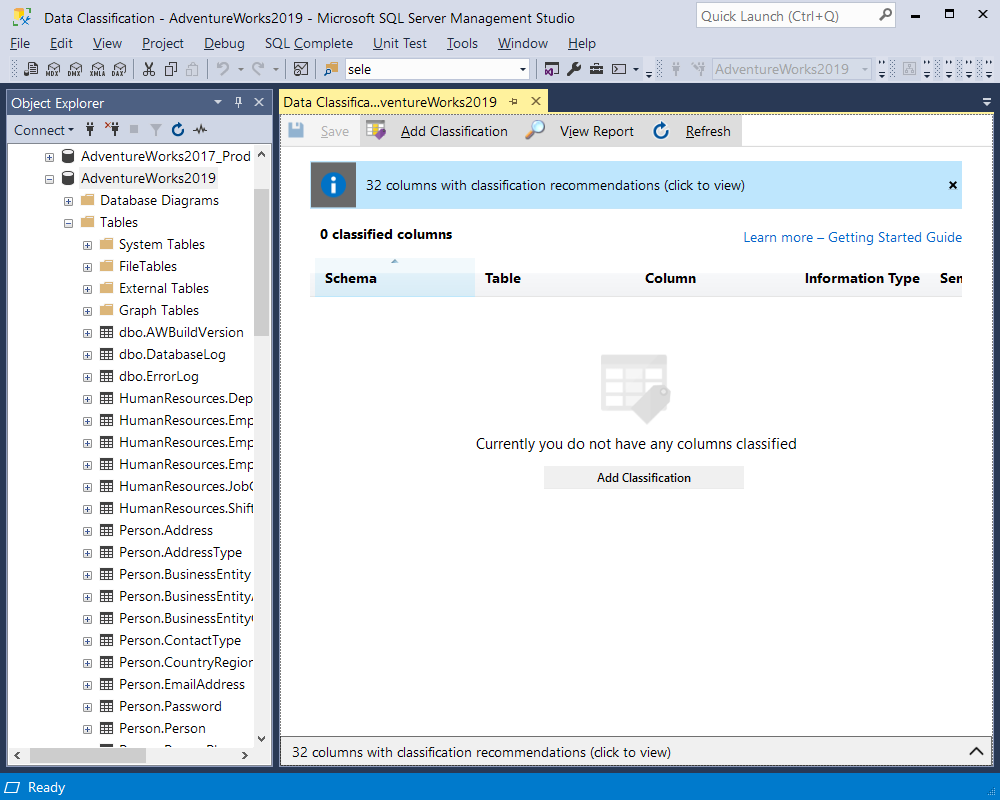Click the purple Visual Studio window icon
Image resolution: width=1000 pixels, height=800 pixels.
[x=552, y=69]
